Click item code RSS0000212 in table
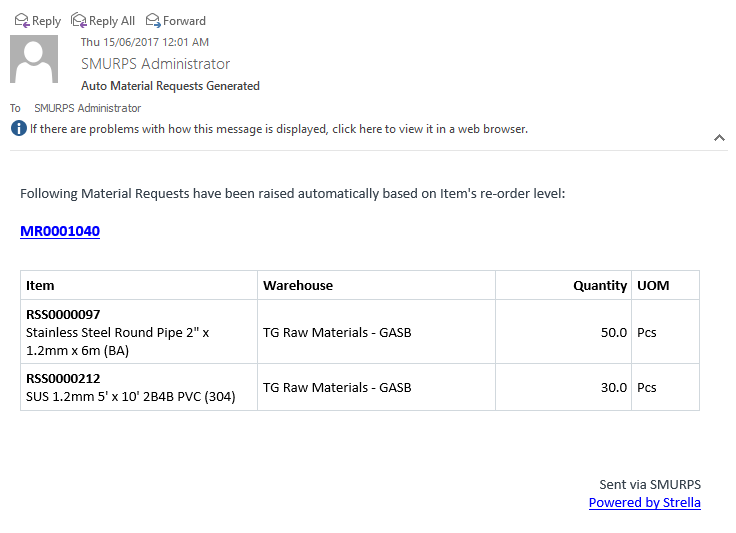This screenshot has width=736, height=533. pos(63,379)
